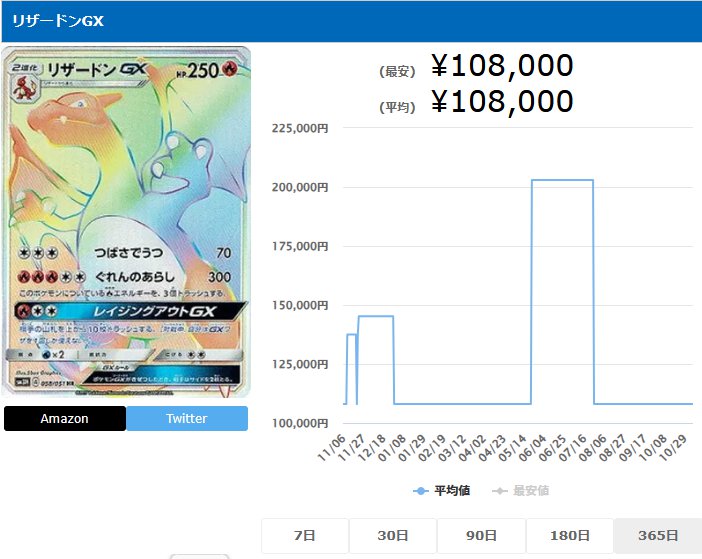The width and height of the screenshot is (702, 559).
Task: Click the リザードンGX card image
Action: pyautogui.click(x=126, y=222)
